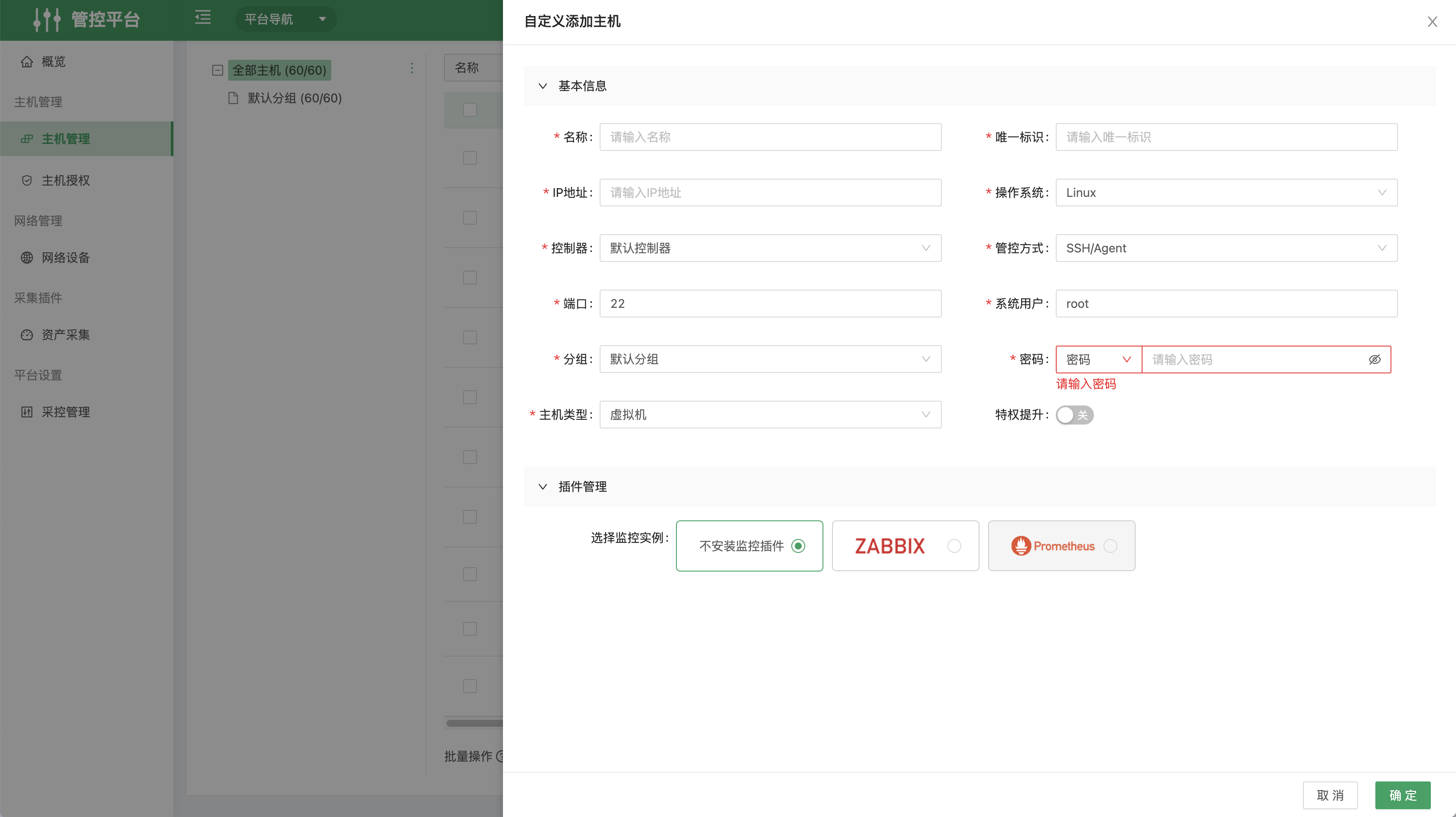
Task: Select 全部主机 (60/60) tree item
Action: coord(279,70)
